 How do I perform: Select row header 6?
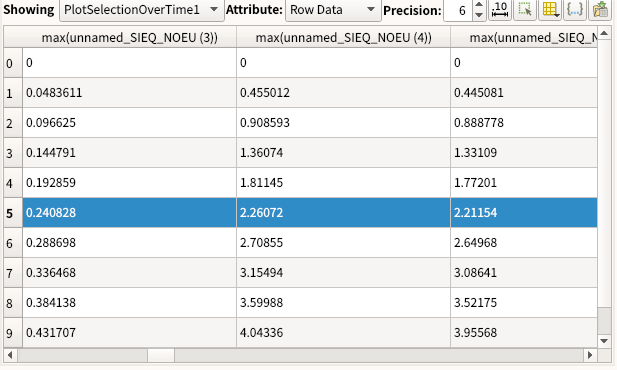[x=13, y=243]
